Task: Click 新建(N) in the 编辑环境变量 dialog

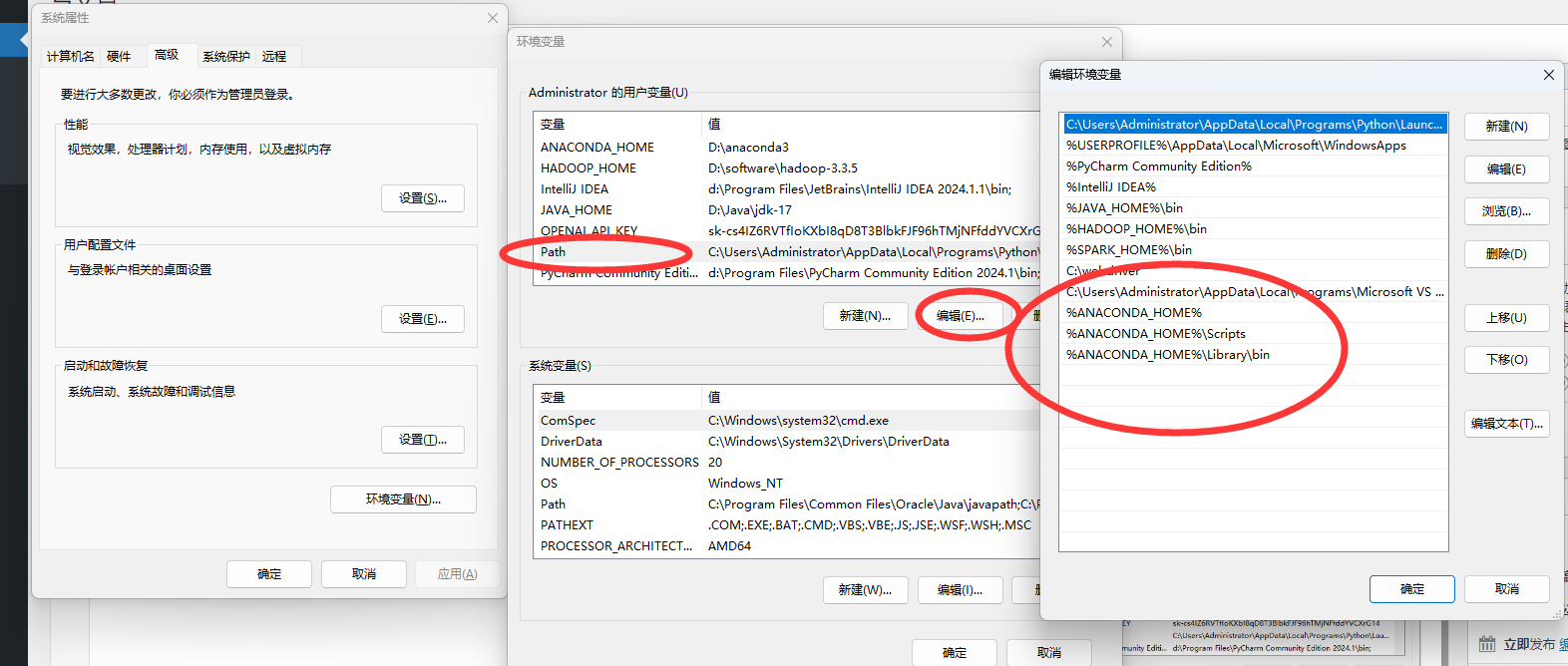Action: 1506,127
